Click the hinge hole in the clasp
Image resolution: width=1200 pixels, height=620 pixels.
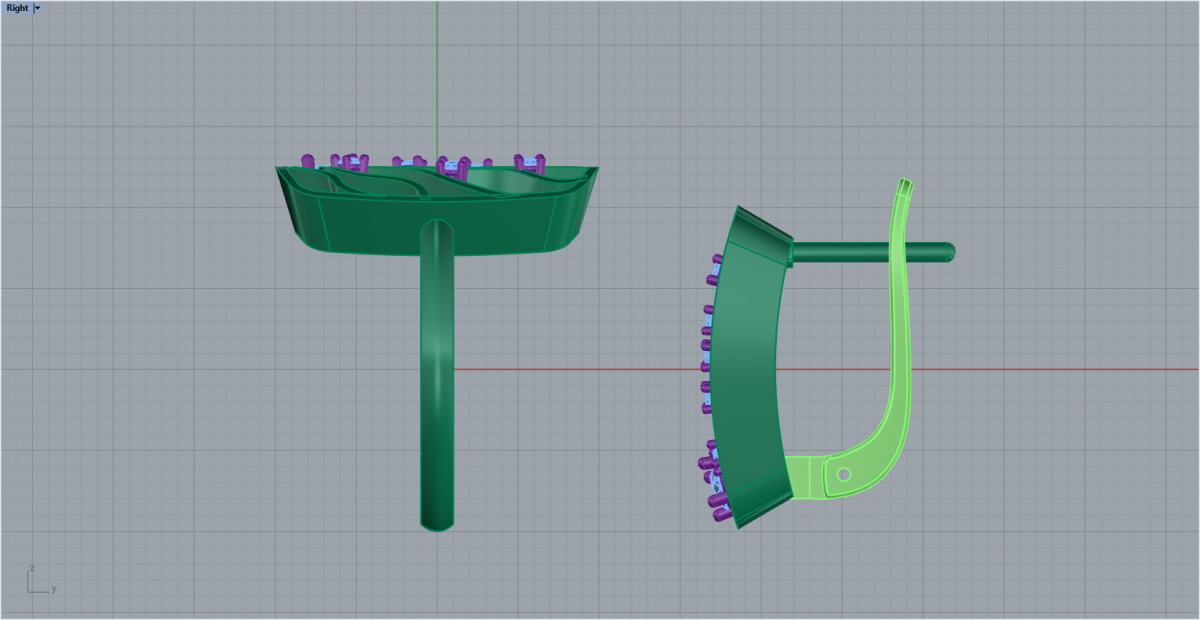click(844, 474)
